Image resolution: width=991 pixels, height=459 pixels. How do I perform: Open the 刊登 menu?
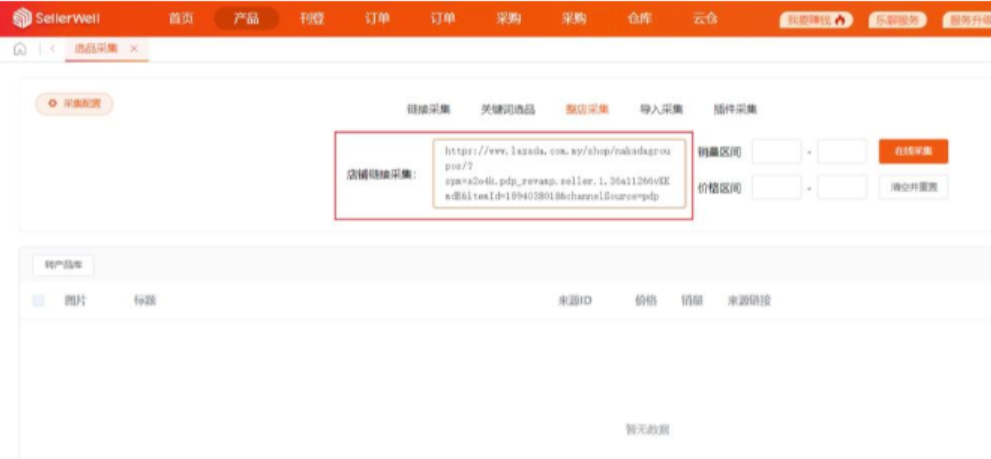[312, 18]
